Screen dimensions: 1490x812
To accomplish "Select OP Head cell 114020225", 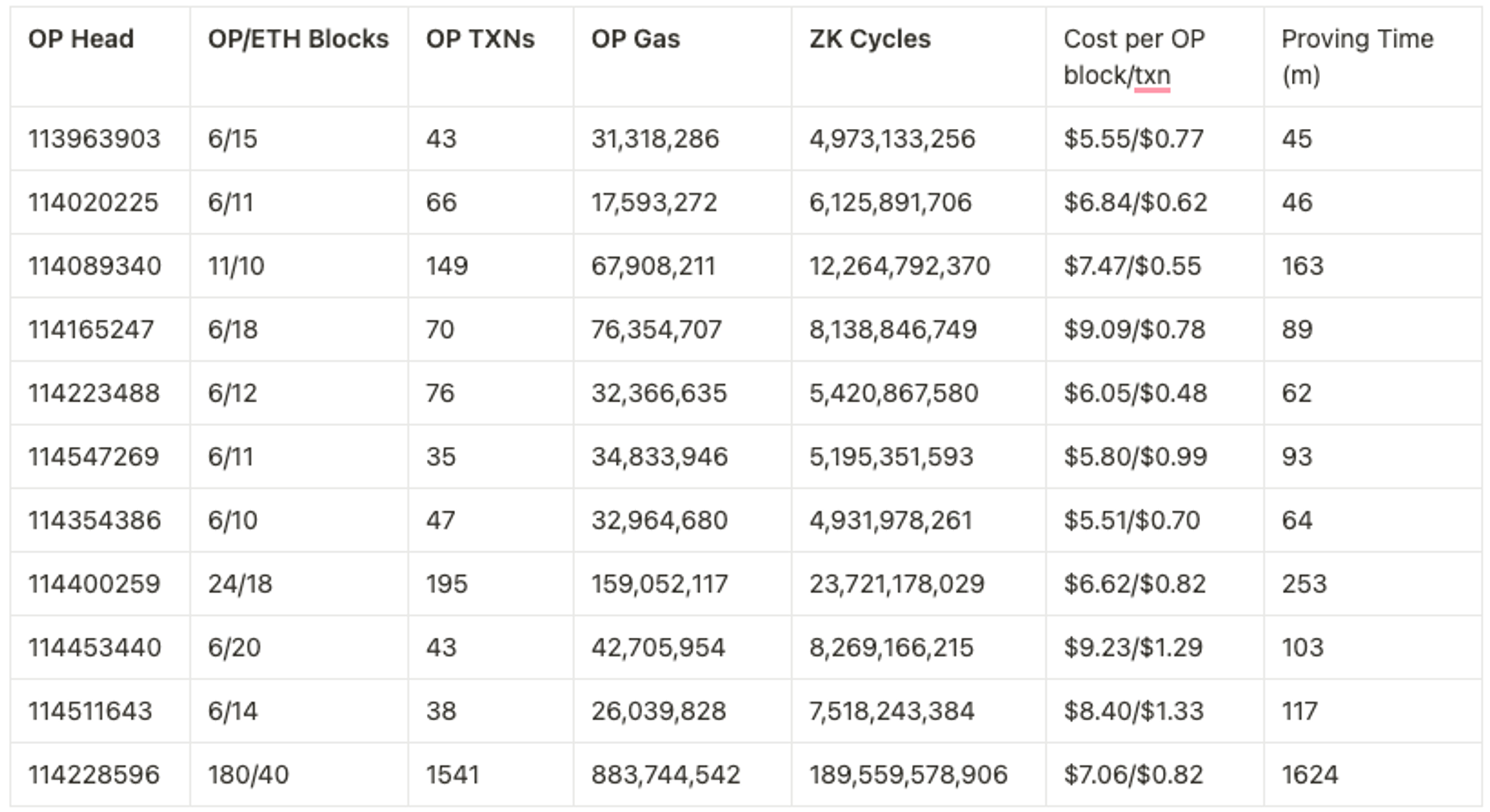I will tap(94, 202).
